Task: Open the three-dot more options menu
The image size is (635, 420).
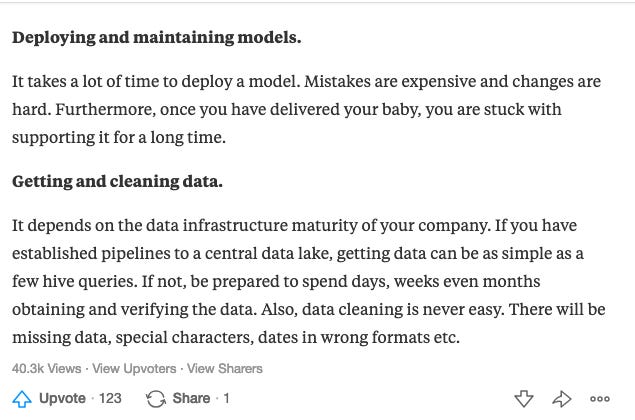Action: (x=600, y=399)
